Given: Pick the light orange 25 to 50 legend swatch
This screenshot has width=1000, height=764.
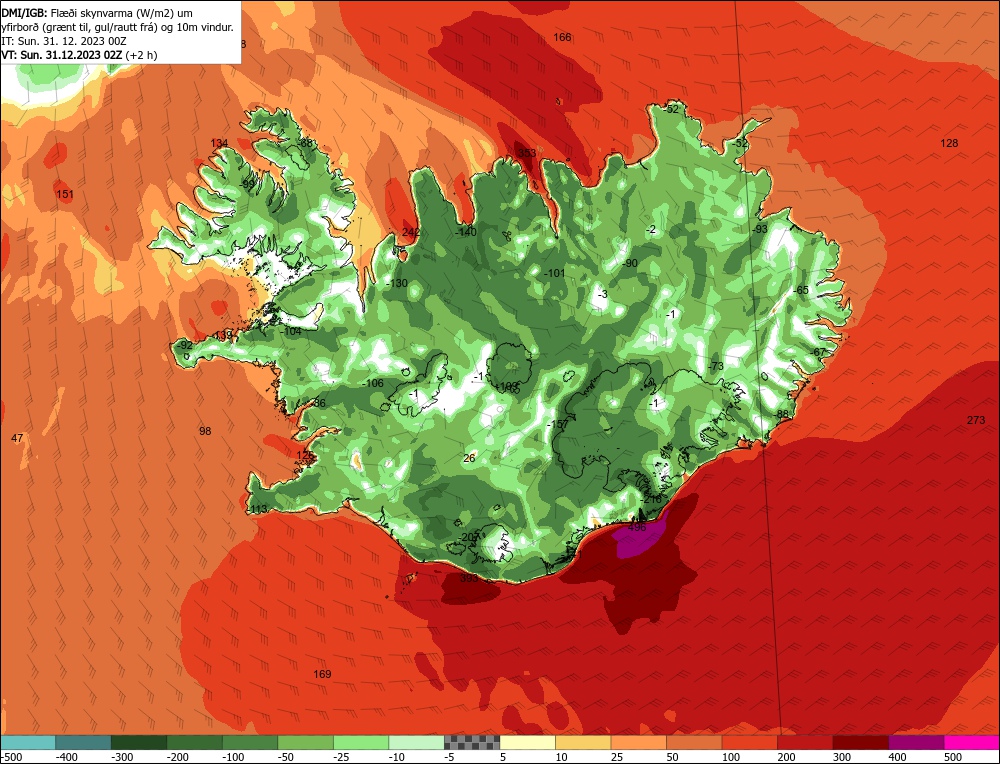Looking at the screenshot, I should point(638,742).
